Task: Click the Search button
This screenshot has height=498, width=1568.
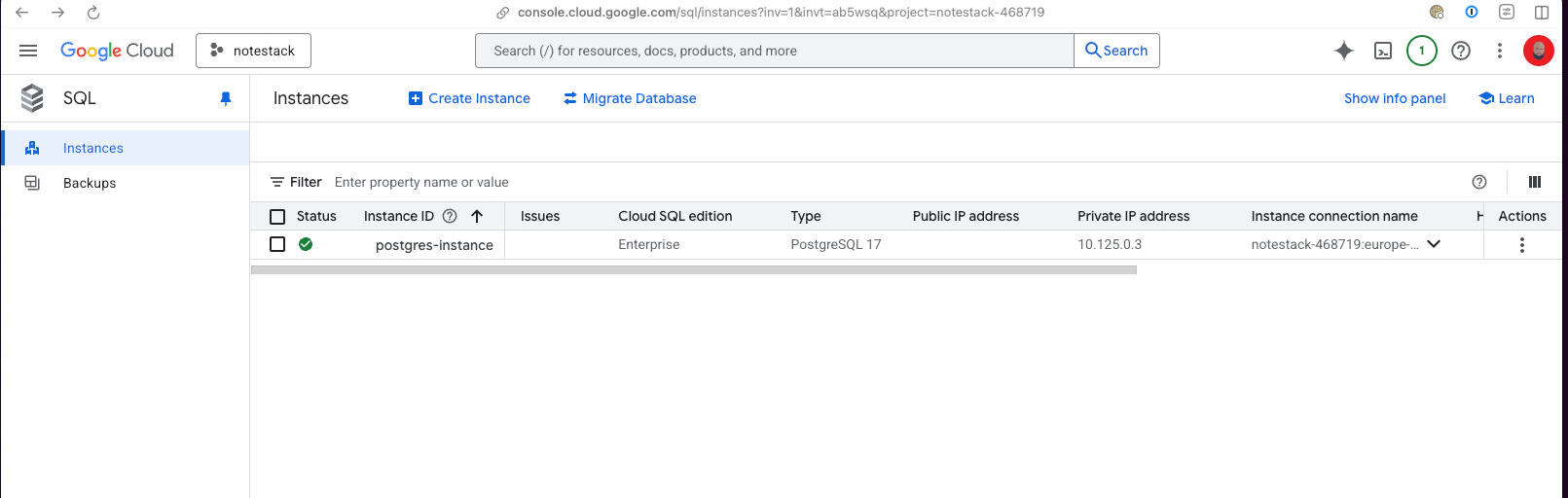Action: (1116, 51)
